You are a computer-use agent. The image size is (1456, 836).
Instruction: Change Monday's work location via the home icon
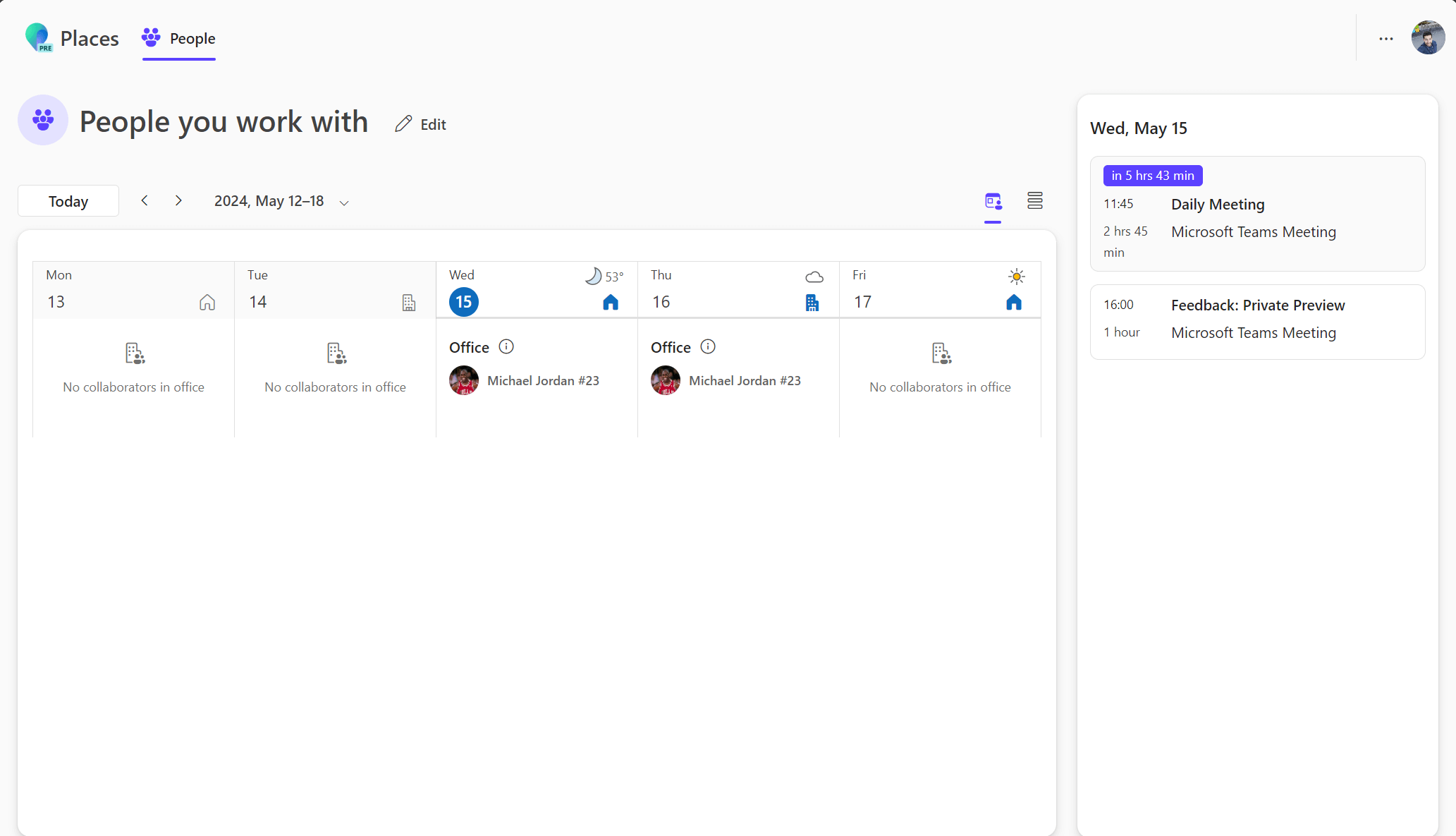pos(207,302)
